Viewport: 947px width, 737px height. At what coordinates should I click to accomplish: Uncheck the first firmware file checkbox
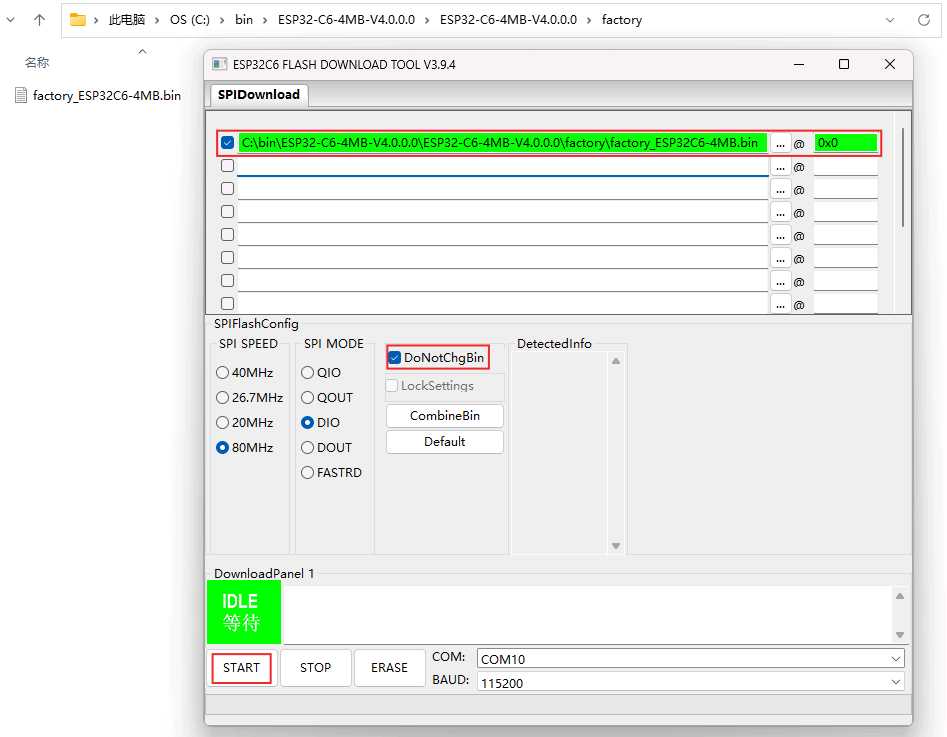(x=228, y=143)
